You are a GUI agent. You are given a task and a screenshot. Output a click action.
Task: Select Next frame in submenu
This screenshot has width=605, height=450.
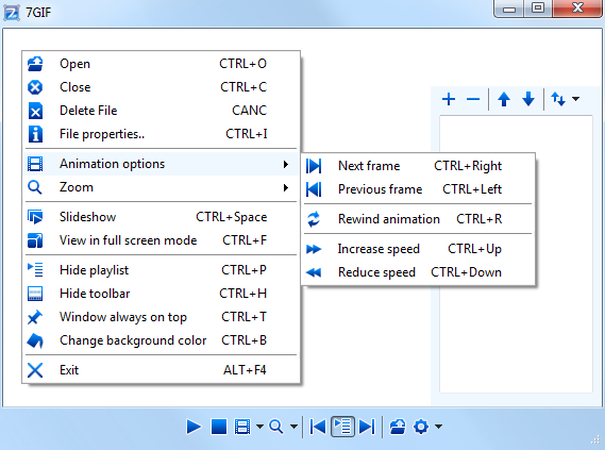pyautogui.click(x=418, y=166)
